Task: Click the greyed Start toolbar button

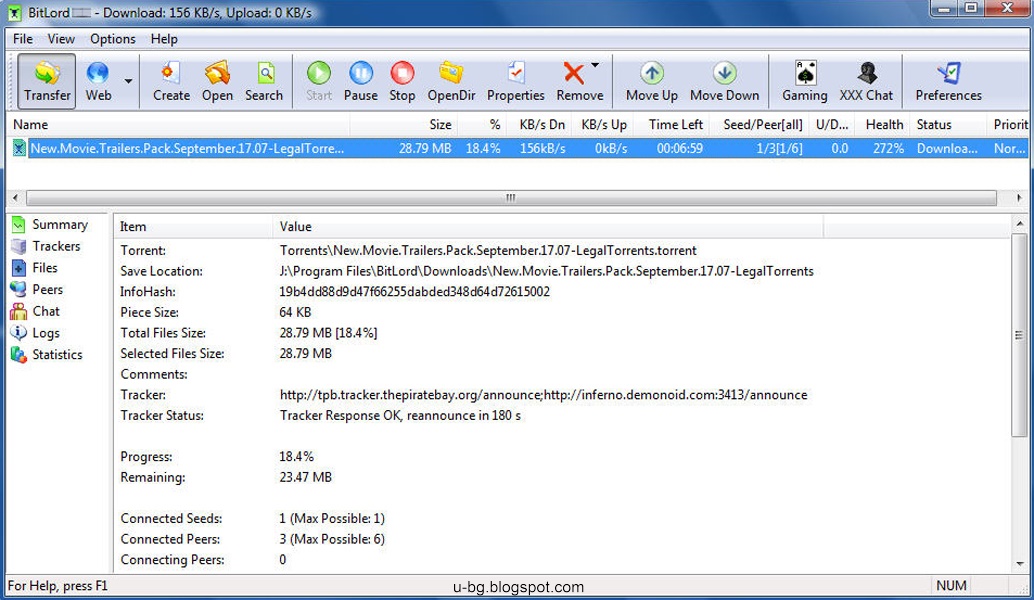Action: coord(319,81)
